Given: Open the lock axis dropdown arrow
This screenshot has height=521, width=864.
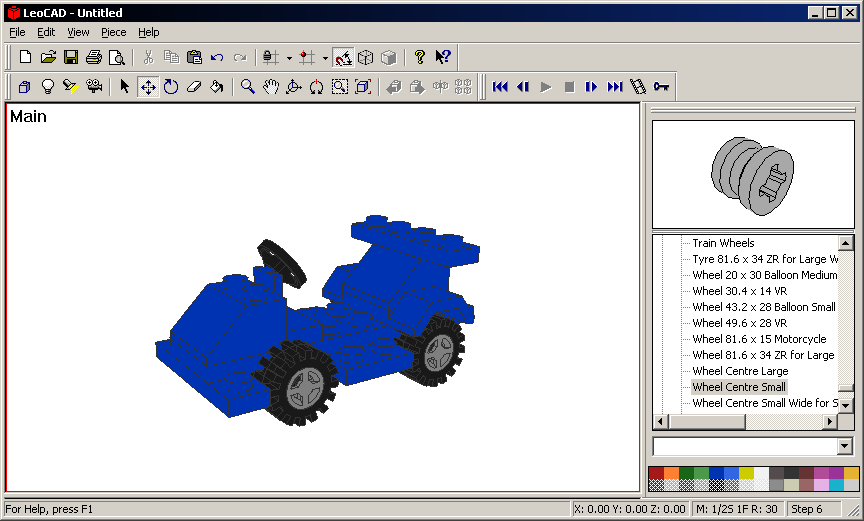Looking at the screenshot, I should (x=325, y=58).
